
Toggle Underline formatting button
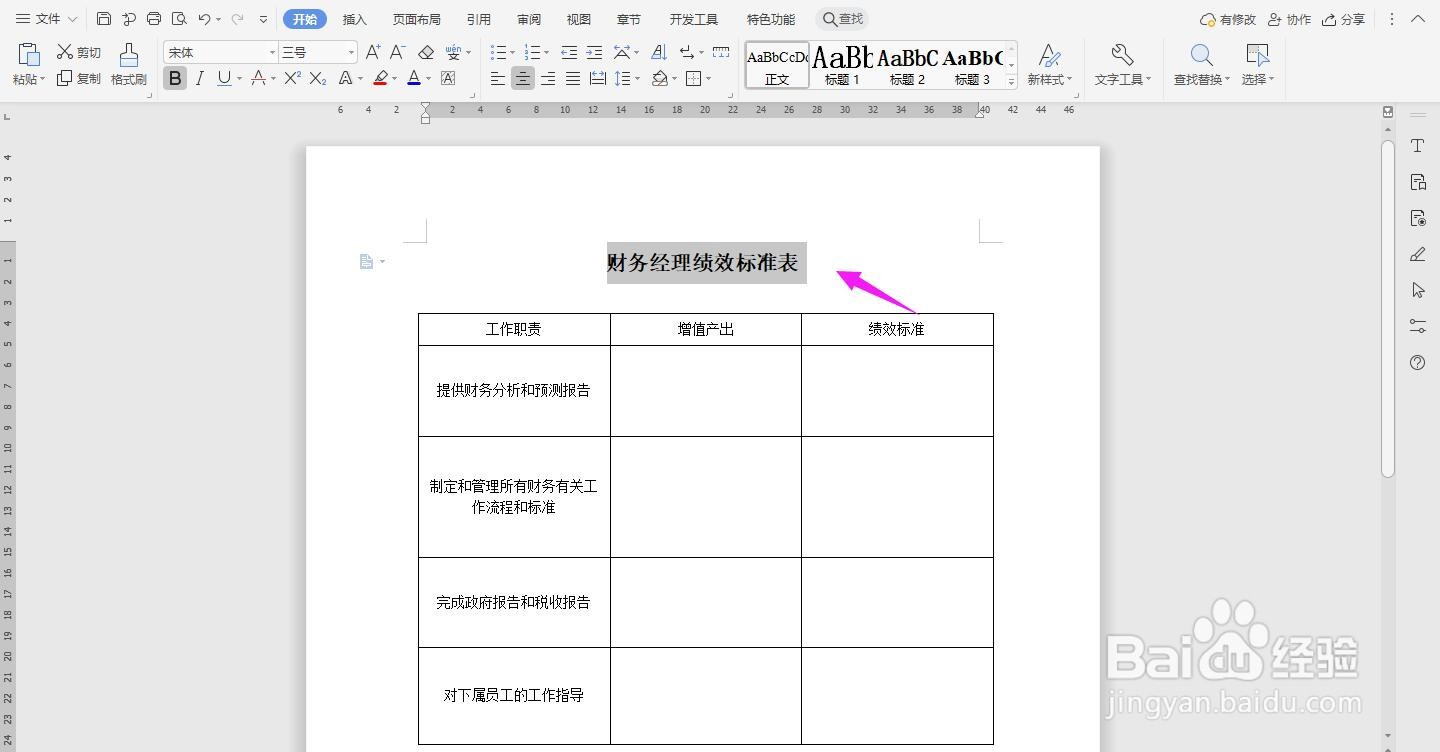click(x=223, y=78)
